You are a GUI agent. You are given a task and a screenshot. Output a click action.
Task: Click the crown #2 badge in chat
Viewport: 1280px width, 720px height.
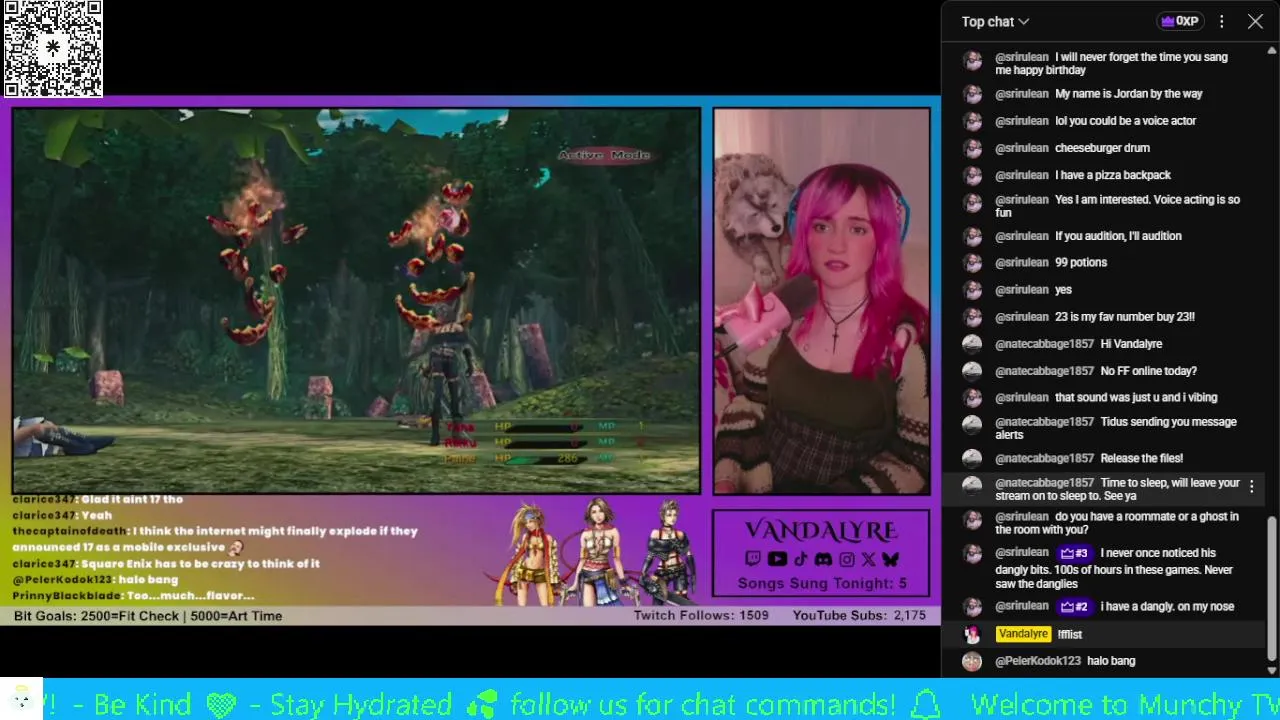[x=1074, y=606]
